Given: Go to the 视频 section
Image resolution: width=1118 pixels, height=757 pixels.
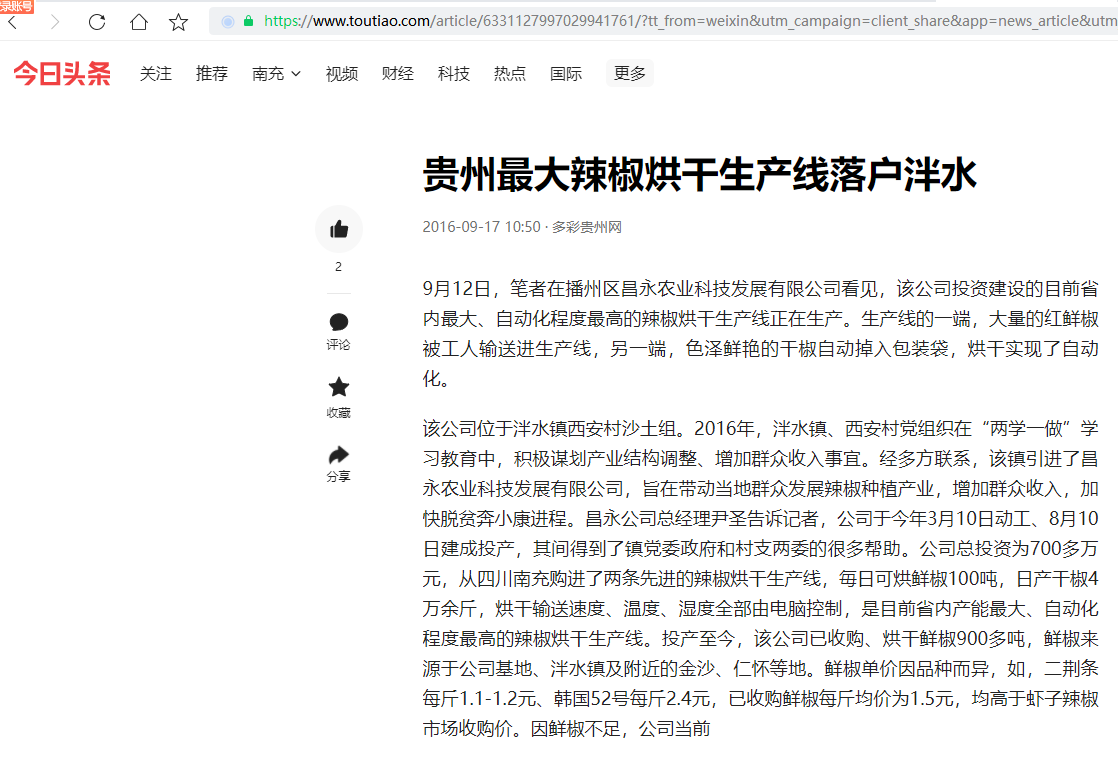Looking at the screenshot, I should tap(342, 74).
